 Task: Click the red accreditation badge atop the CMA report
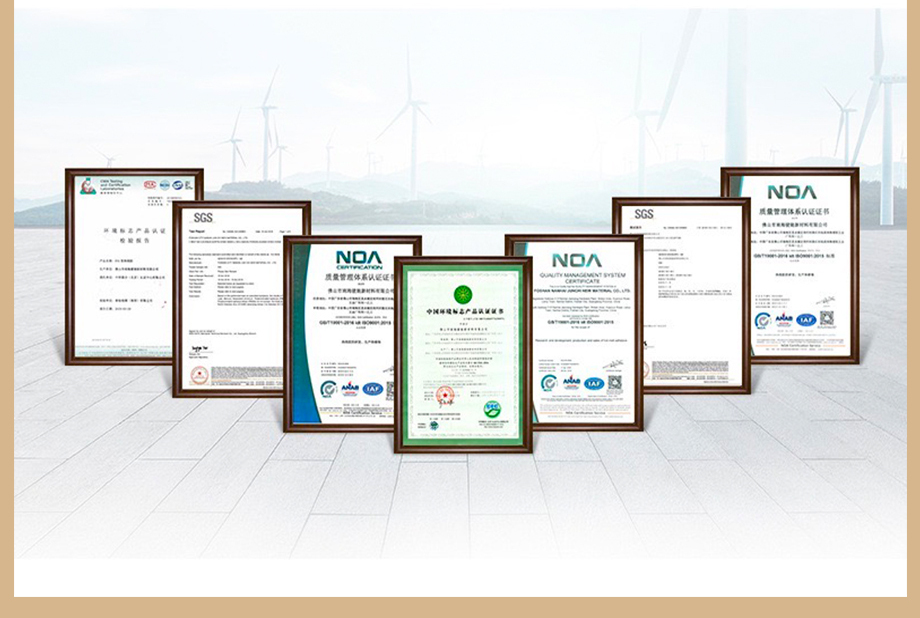150,185
